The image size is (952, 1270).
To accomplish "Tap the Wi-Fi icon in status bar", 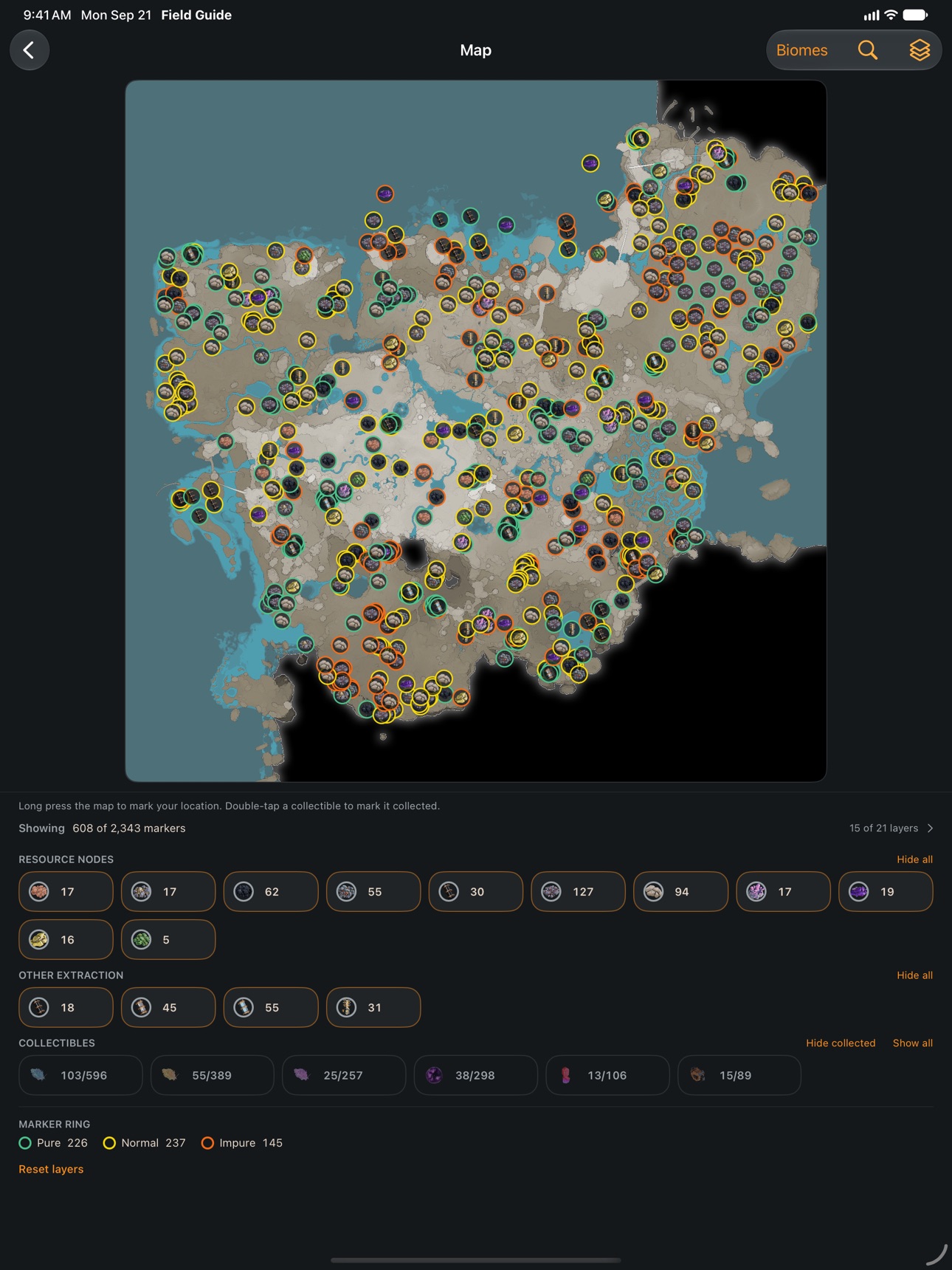I will 891,15.
